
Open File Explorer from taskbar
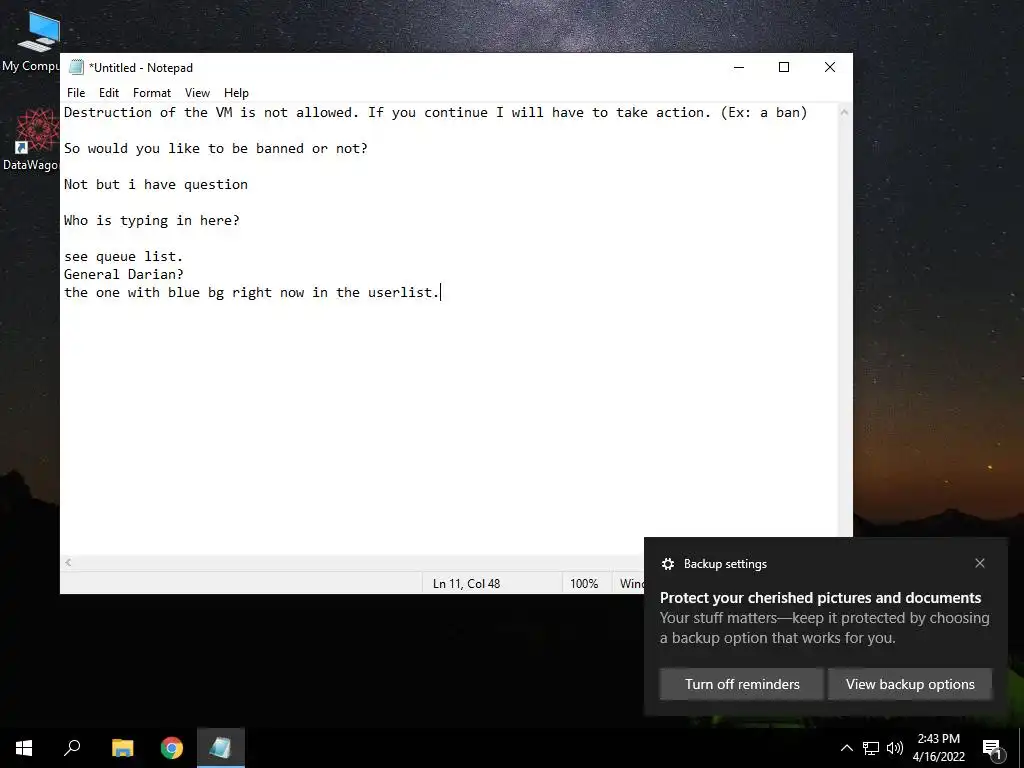(x=122, y=748)
